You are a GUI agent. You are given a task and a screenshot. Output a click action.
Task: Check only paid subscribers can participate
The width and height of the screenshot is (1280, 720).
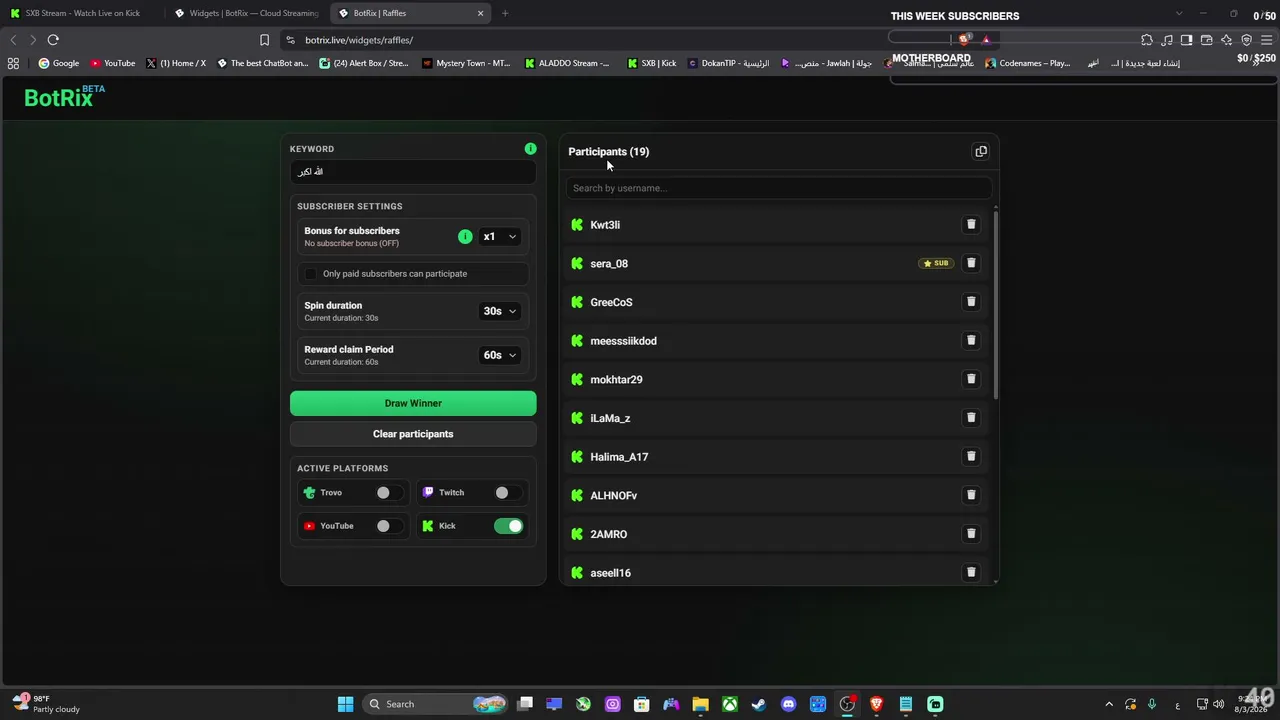(x=311, y=274)
